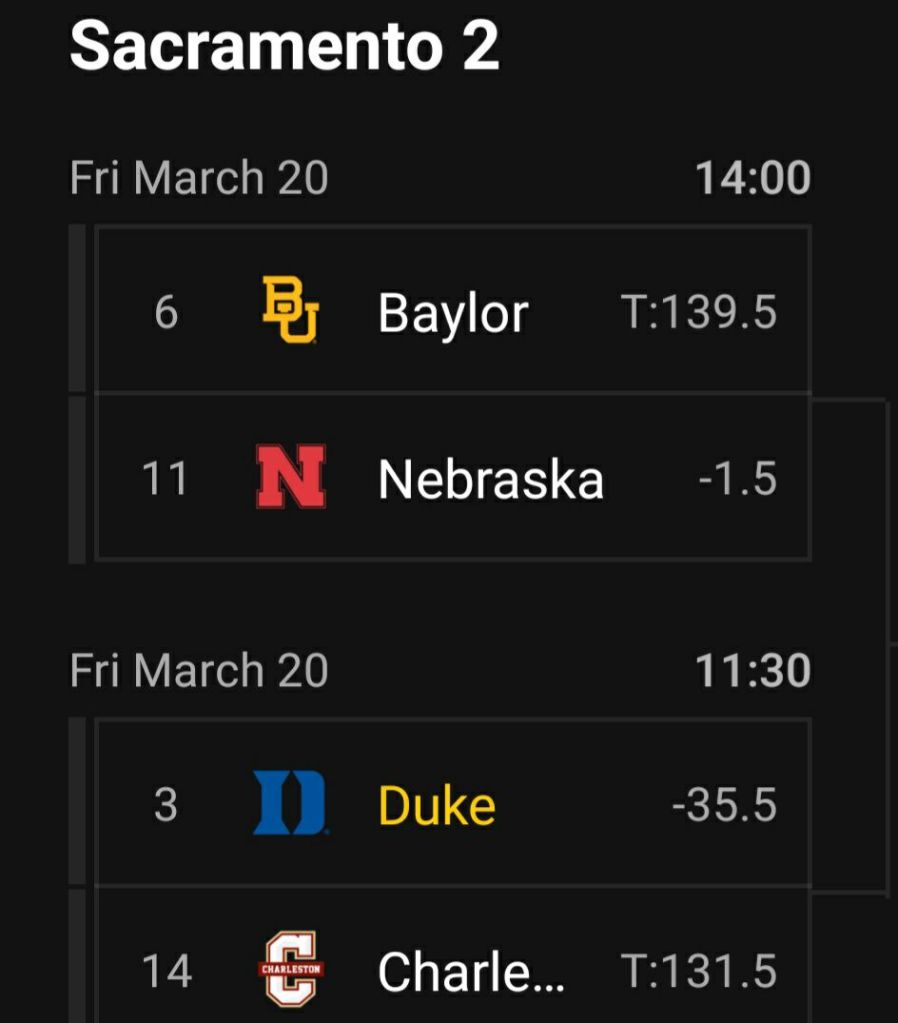898x1023 pixels.
Task: Click the 11:30 game time
Action: click(x=752, y=670)
